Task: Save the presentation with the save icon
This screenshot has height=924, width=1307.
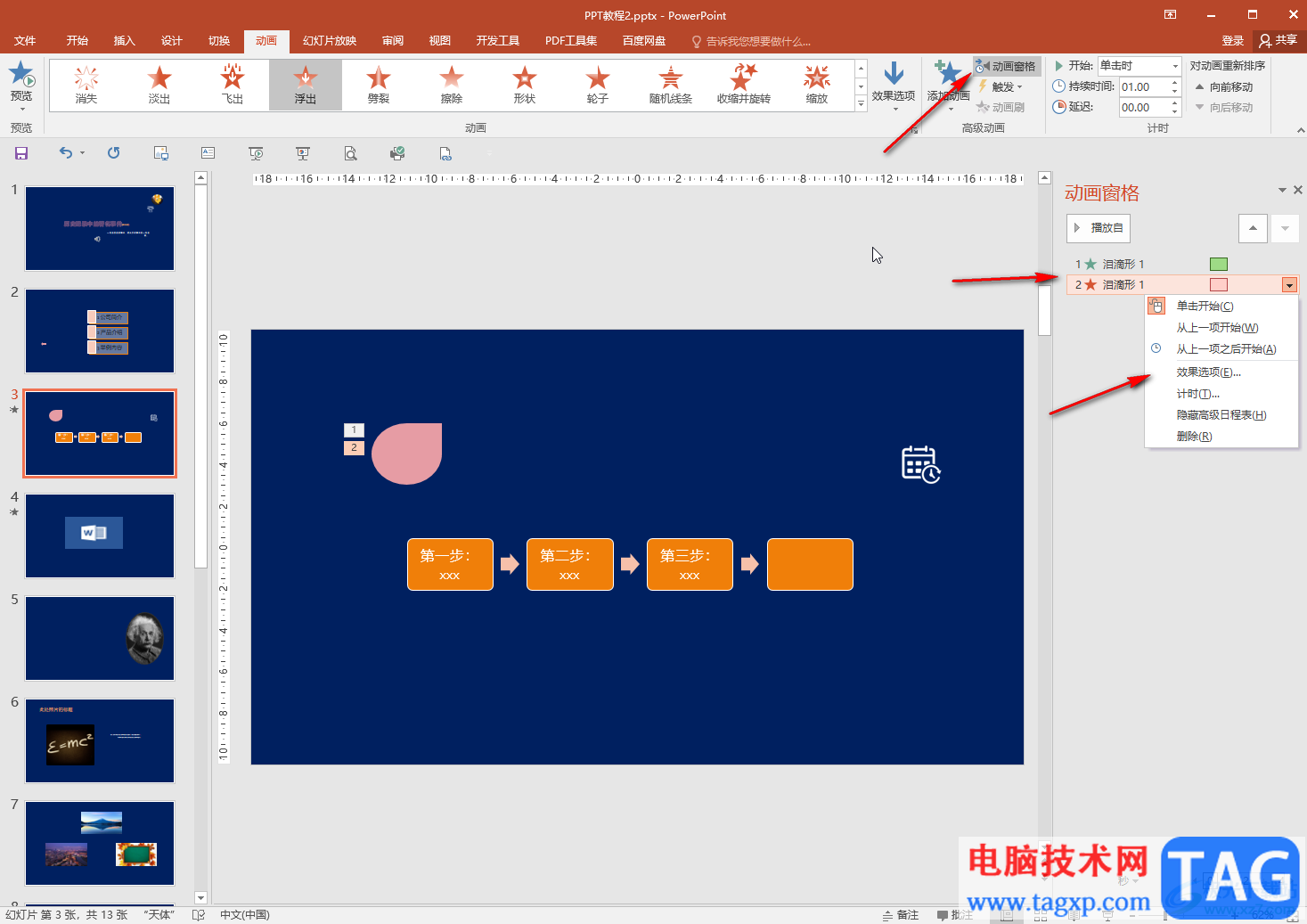Action: [x=21, y=153]
